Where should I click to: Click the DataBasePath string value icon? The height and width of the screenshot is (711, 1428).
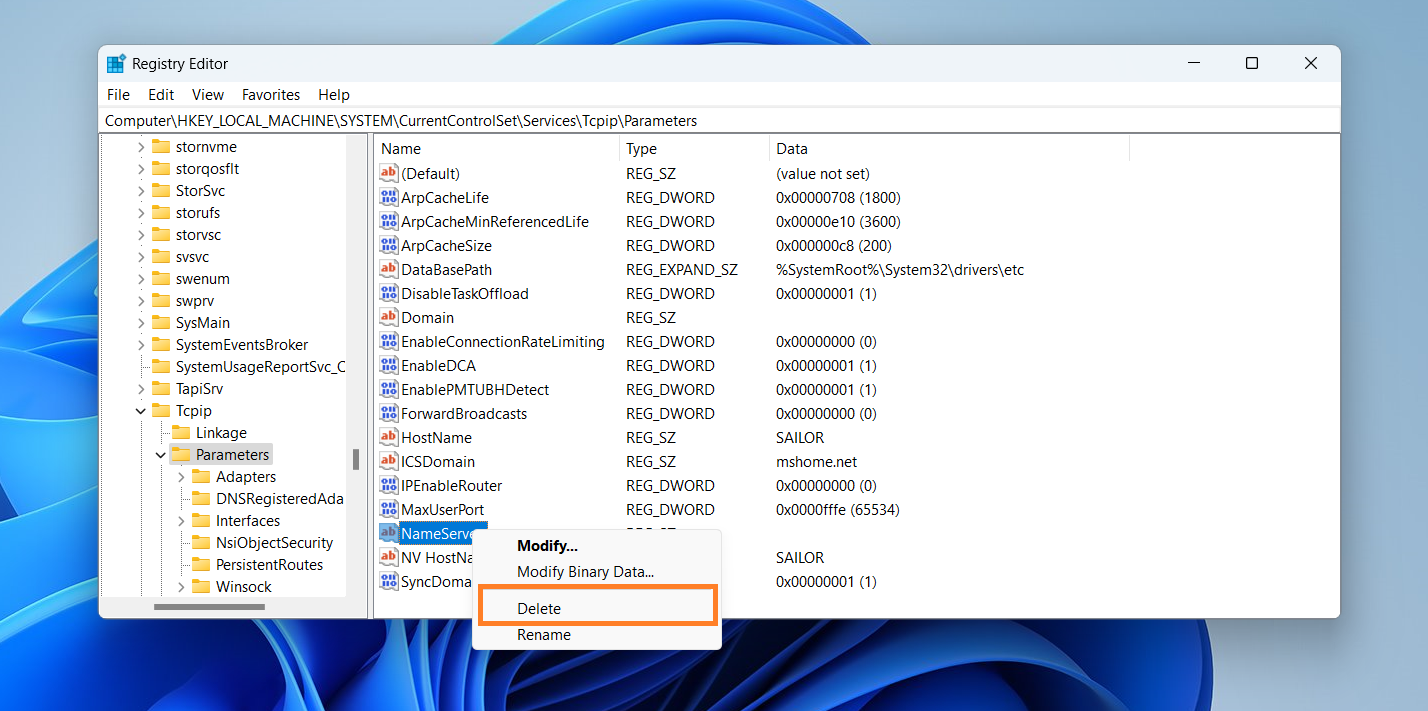(389, 270)
